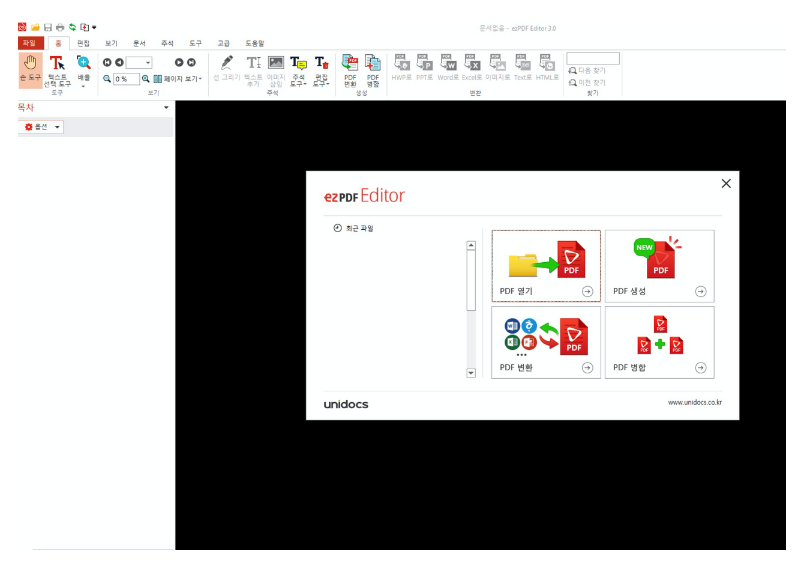The image size is (800, 563).
Task: Open the Edit tools dropdown (편집 도구)
Action: click(321, 70)
